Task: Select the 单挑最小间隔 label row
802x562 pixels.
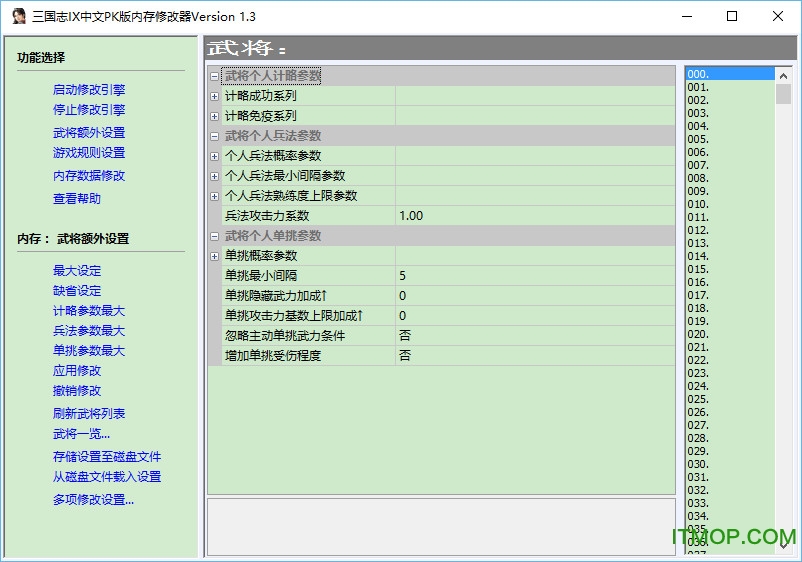Action: [x=308, y=276]
